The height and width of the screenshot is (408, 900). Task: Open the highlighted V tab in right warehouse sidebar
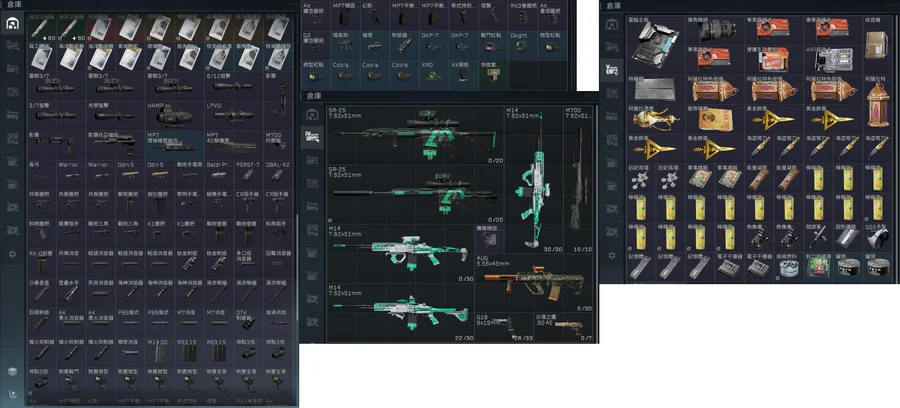click(x=612, y=69)
